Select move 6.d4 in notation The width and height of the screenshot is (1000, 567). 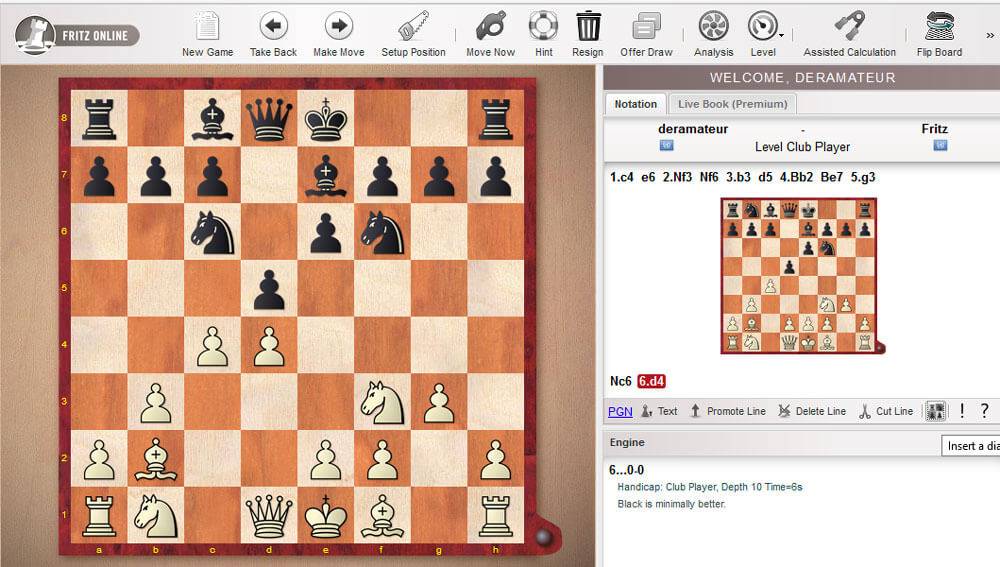652,381
